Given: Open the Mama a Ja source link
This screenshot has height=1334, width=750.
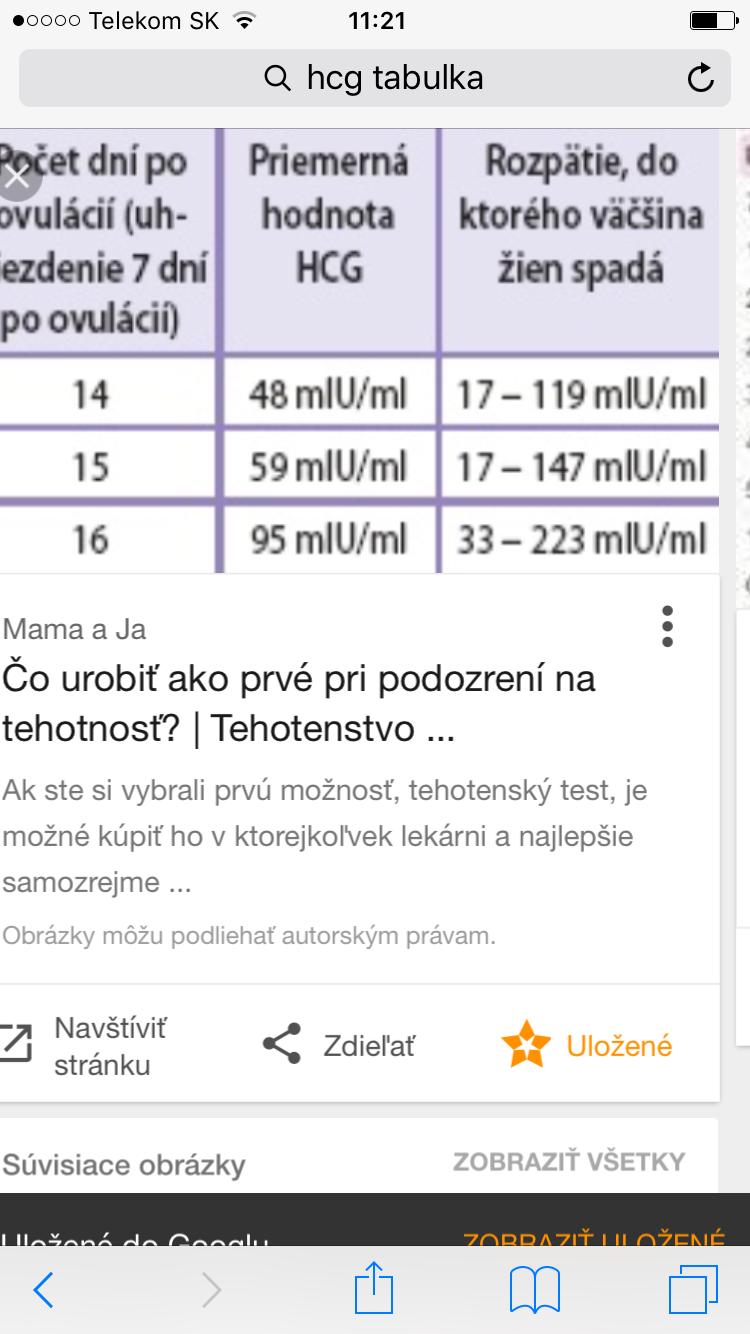Looking at the screenshot, I should coord(75,629).
